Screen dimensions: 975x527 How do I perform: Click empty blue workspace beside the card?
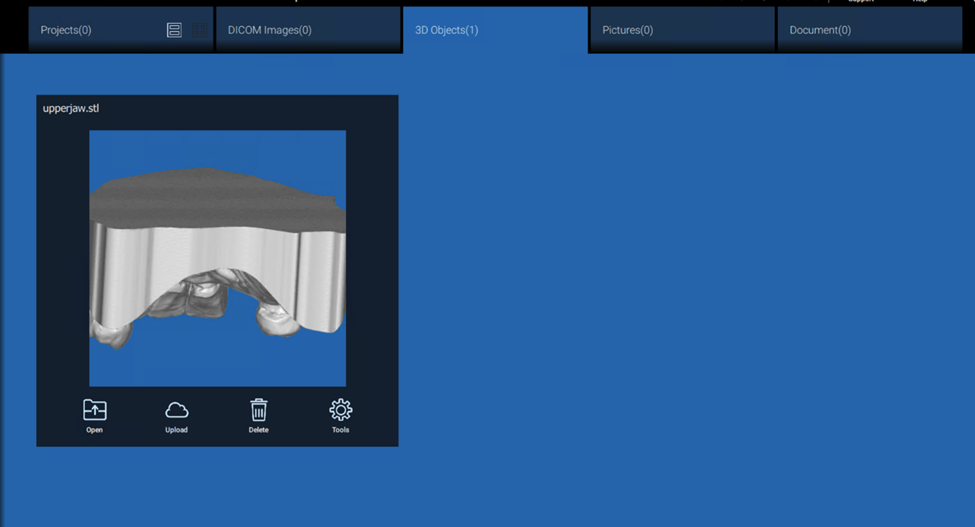pyautogui.click(x=680, y=280)
